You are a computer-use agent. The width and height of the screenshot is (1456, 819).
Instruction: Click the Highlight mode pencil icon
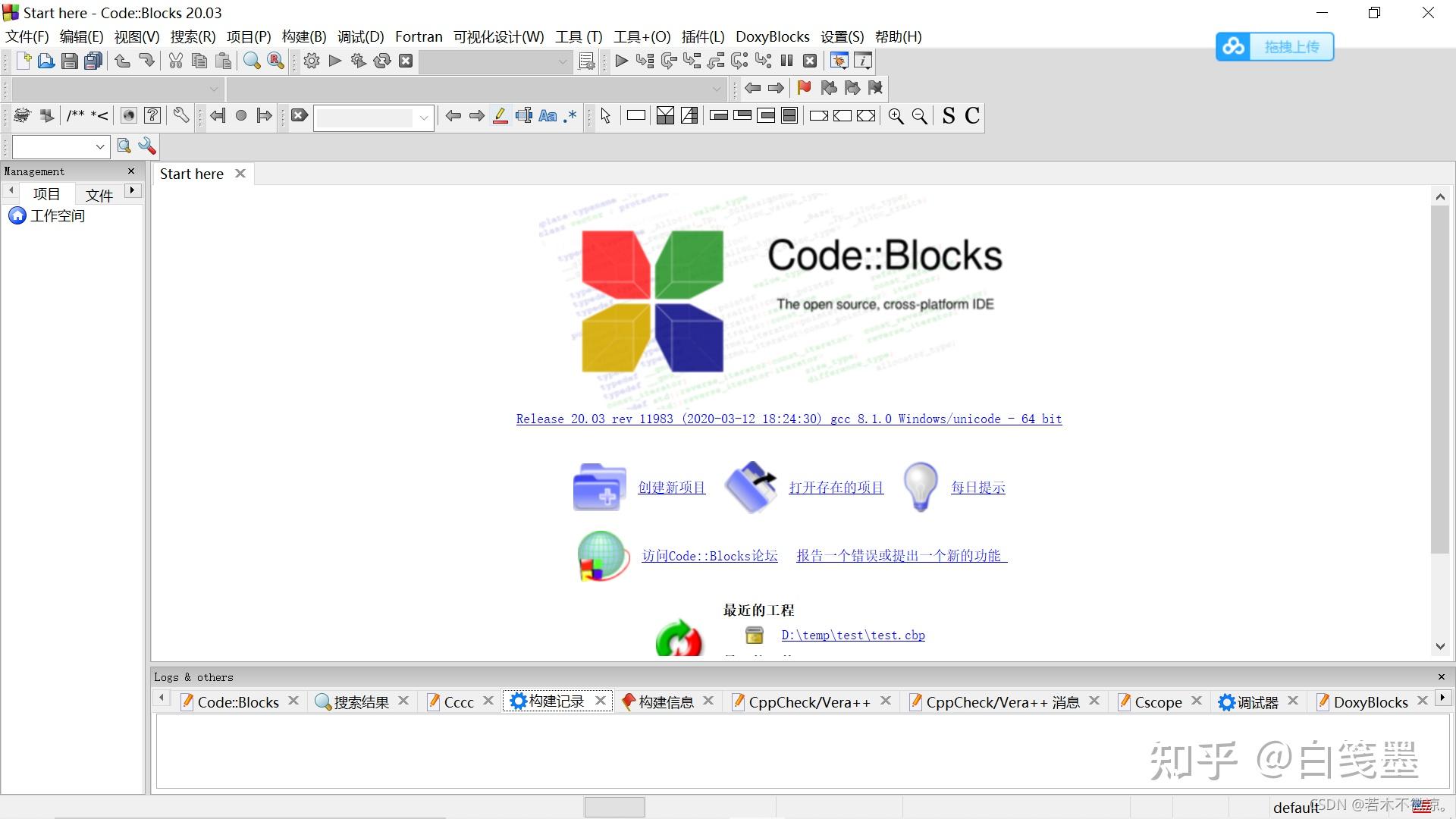pos(500,115)
